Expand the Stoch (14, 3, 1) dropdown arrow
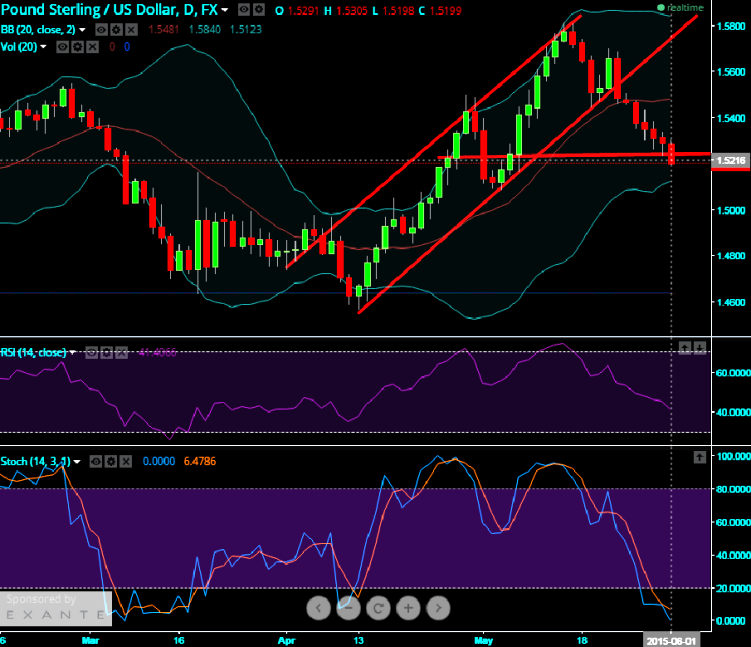Viewport: 751px width, 647px height. pos(77,462)
